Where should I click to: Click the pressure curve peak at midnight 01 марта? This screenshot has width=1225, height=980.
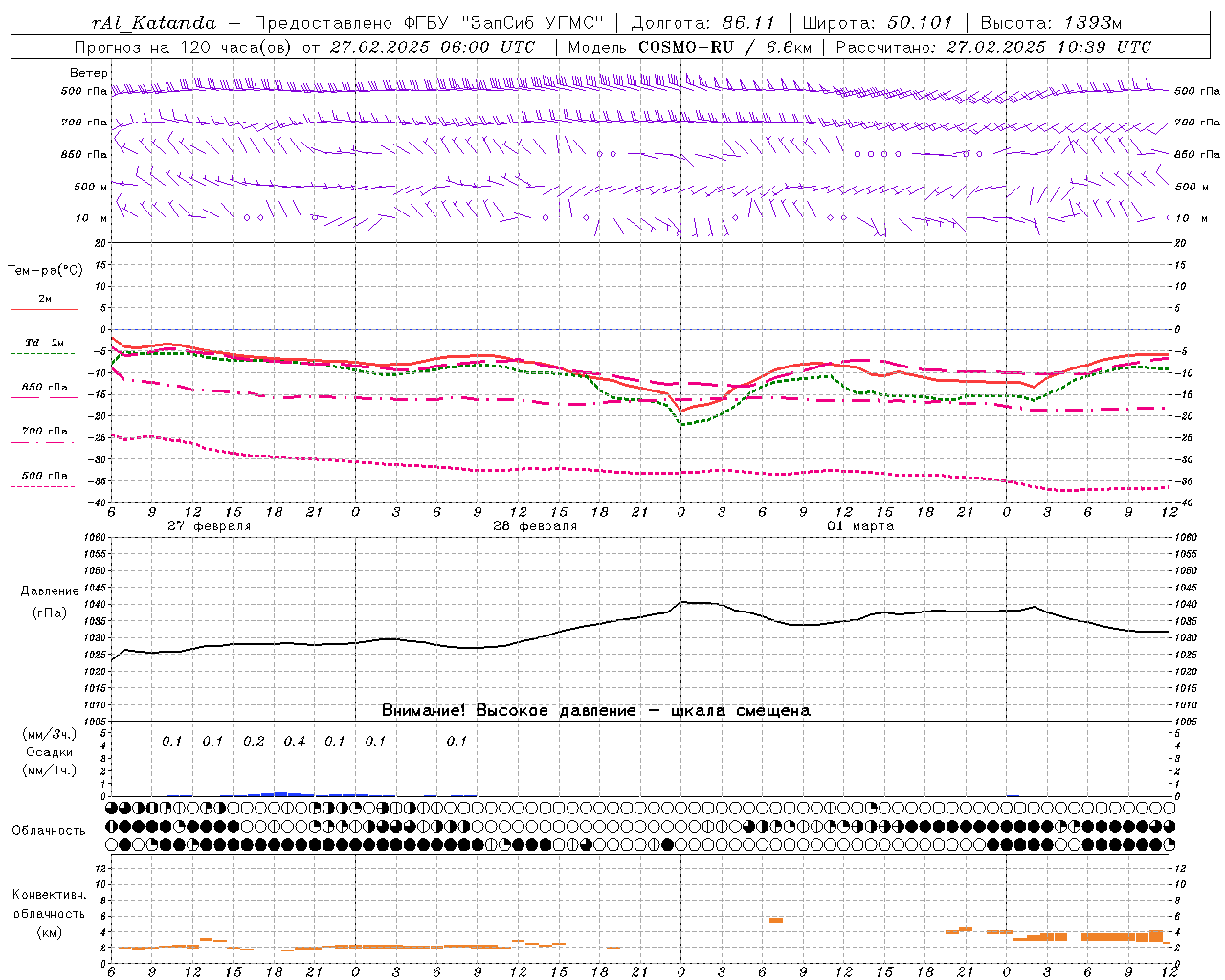[683, 602]
